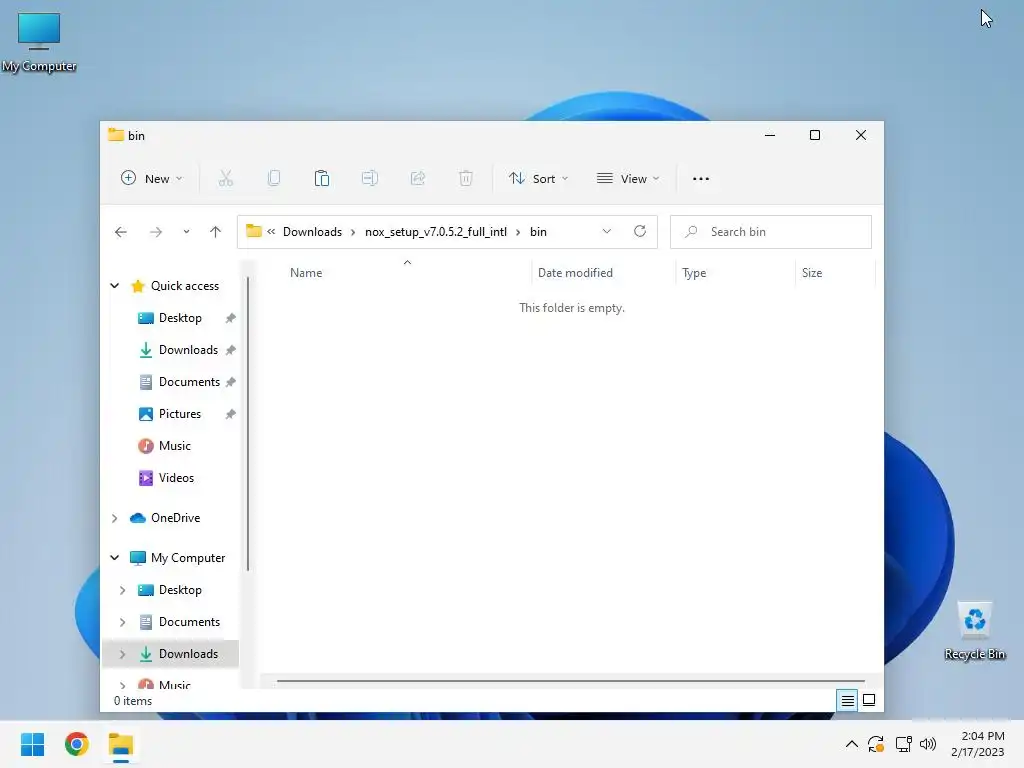This screenshot has height=768, width=1024.
Task: Click Downloads in the address breadcrumb
Action: click(312, 232)
